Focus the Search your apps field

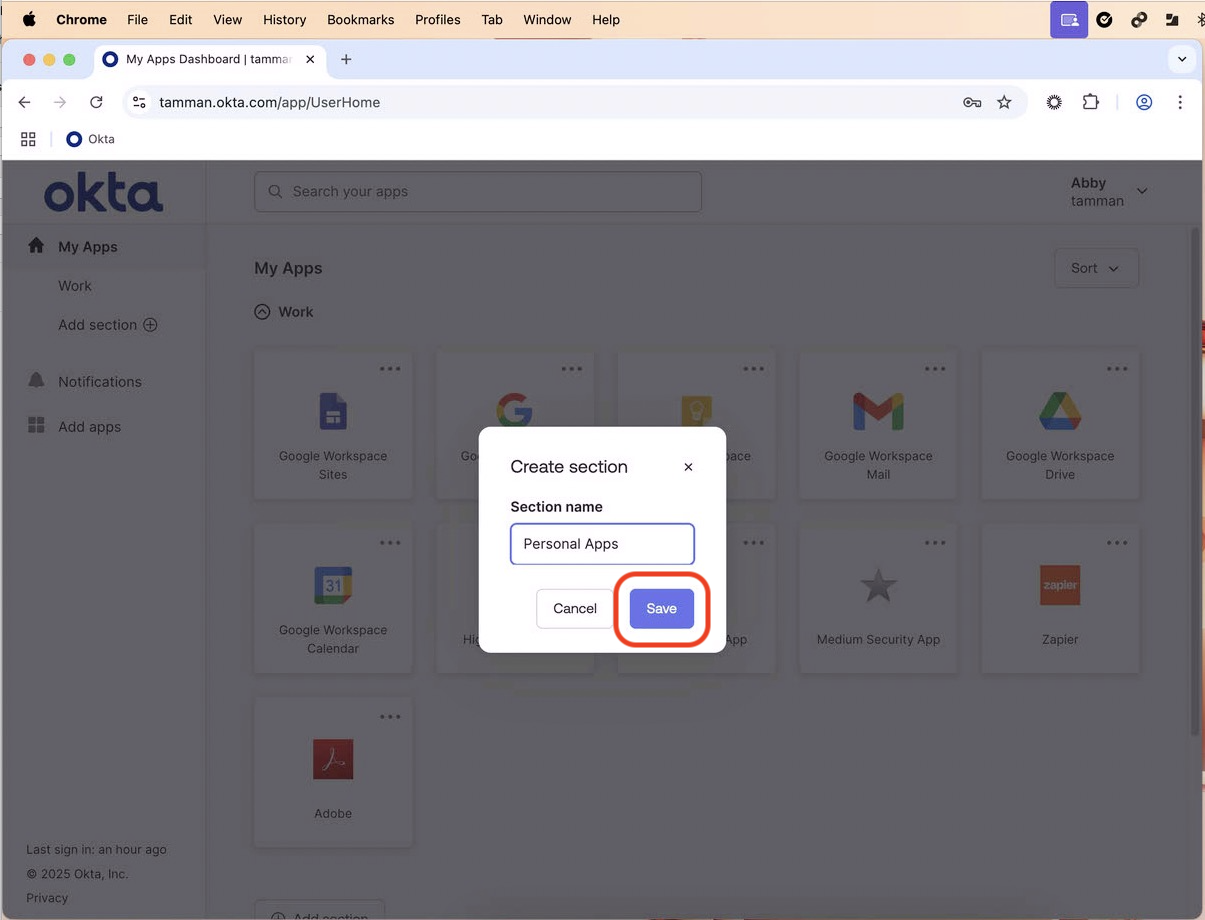(478, 191)
